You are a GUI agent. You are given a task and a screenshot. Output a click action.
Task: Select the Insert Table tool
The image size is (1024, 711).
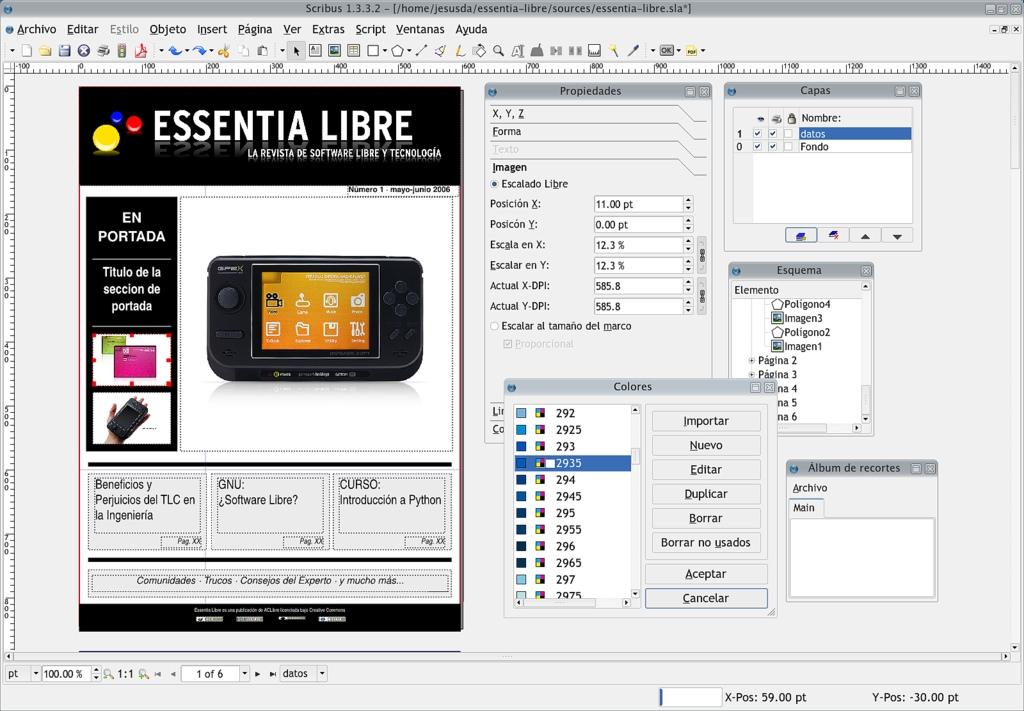(x=353, y=50)
